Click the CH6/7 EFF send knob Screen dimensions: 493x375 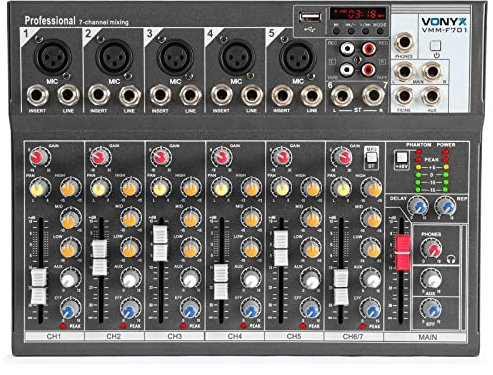371,309
